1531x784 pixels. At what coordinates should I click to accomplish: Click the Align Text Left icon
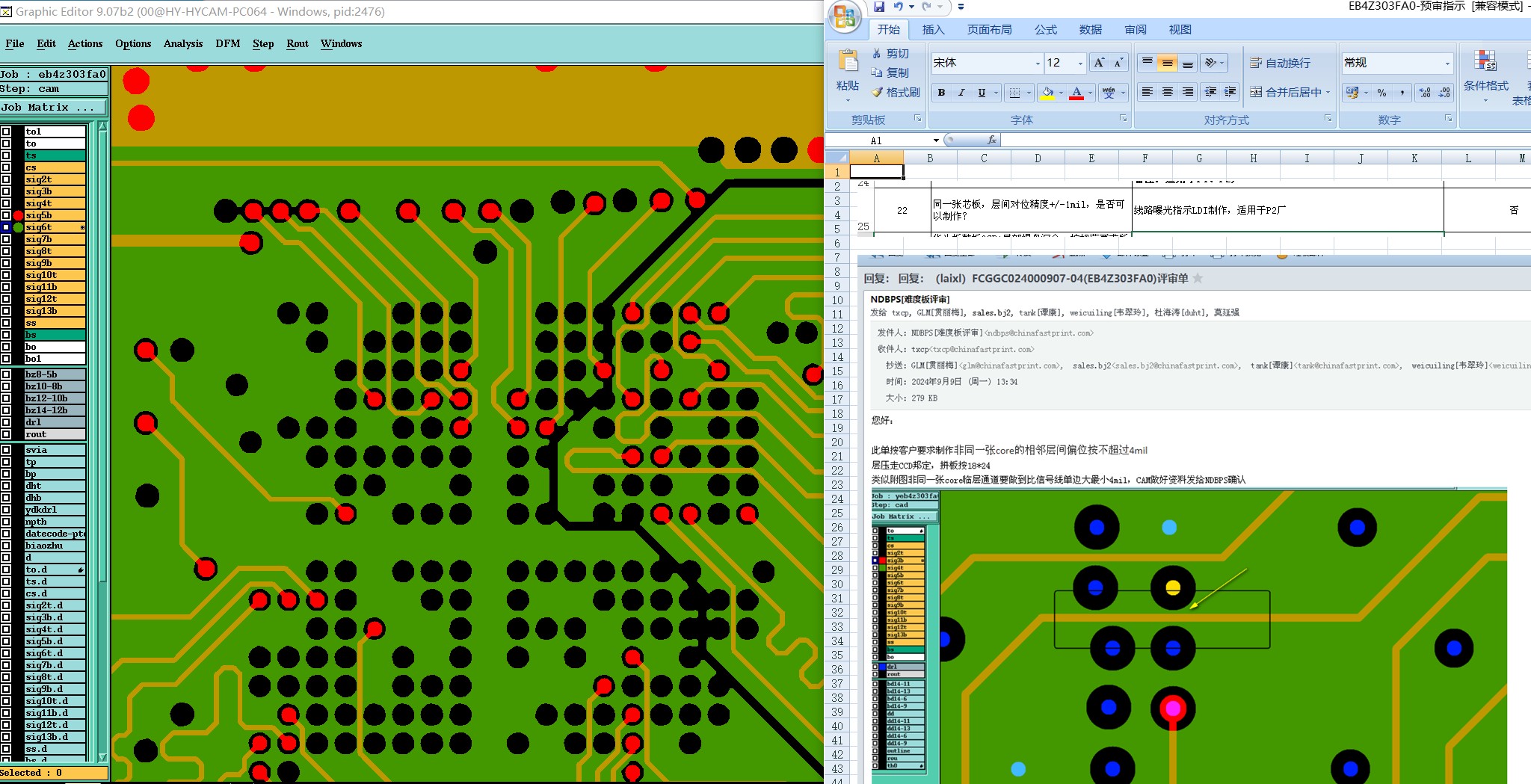point(1148,92)
